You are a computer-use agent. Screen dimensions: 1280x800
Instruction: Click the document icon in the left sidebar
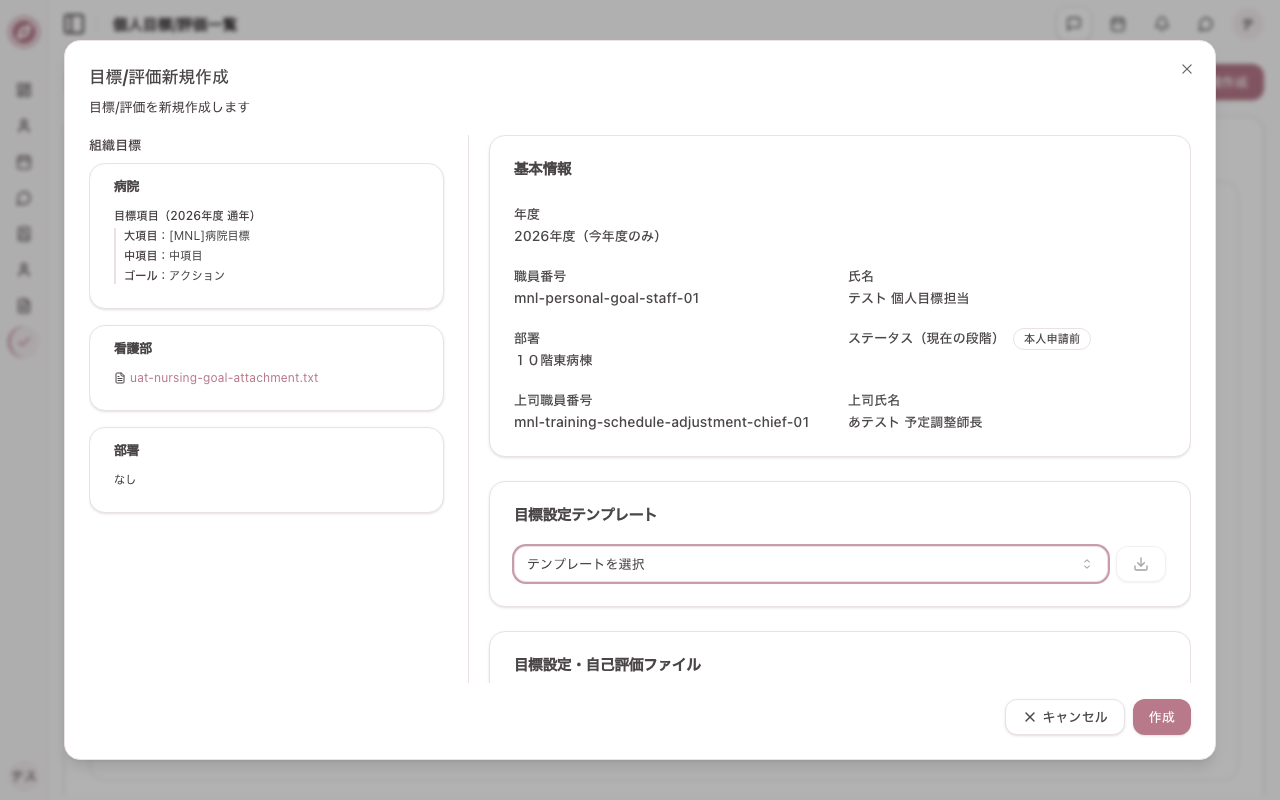[24, 306]
